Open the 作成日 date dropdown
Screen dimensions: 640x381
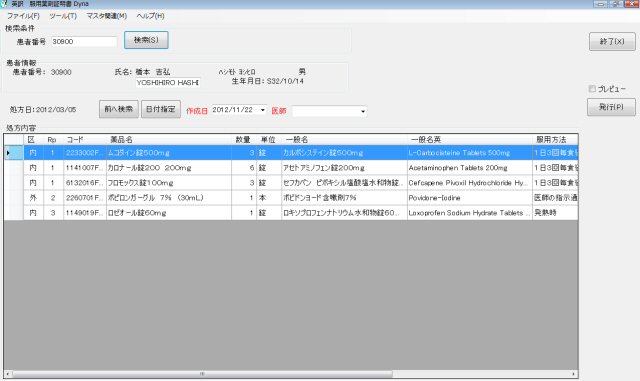pyautogui.click(x=262, y=110)
